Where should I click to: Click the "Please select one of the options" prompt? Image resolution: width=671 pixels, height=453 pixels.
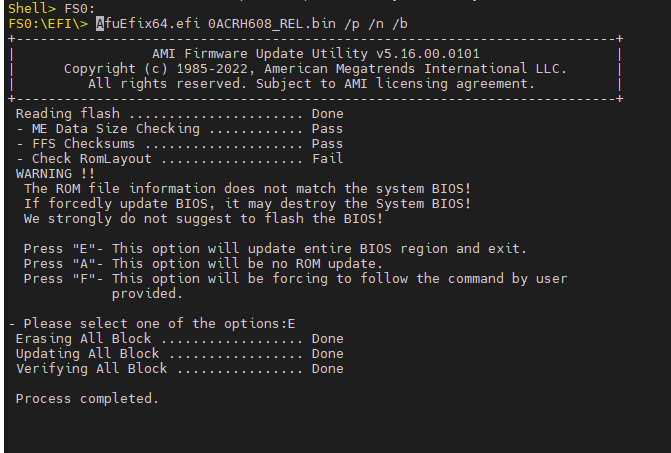158,323
